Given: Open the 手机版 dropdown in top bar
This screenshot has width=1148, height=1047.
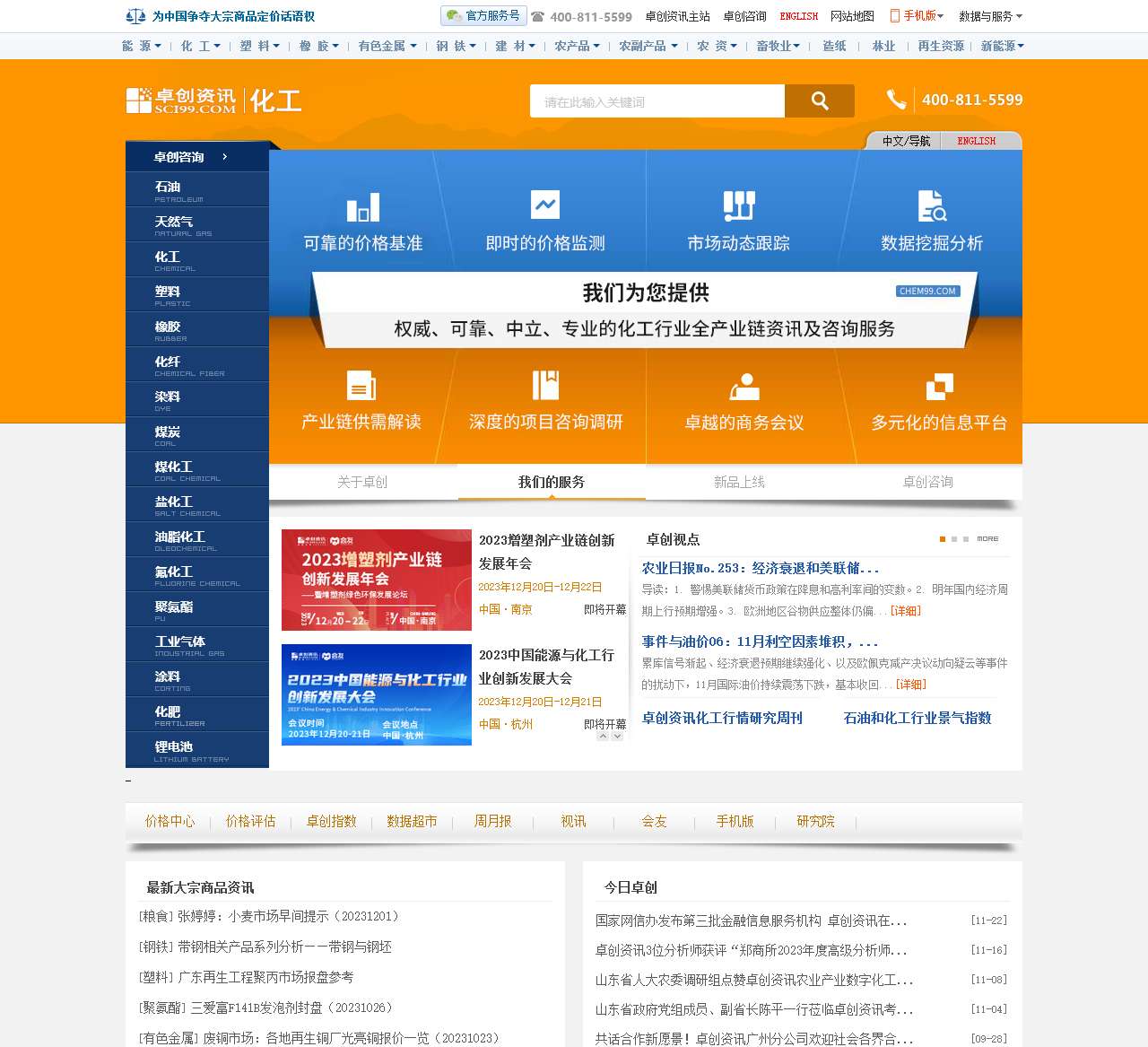Looking at the screenshot, I should (918, 16).
